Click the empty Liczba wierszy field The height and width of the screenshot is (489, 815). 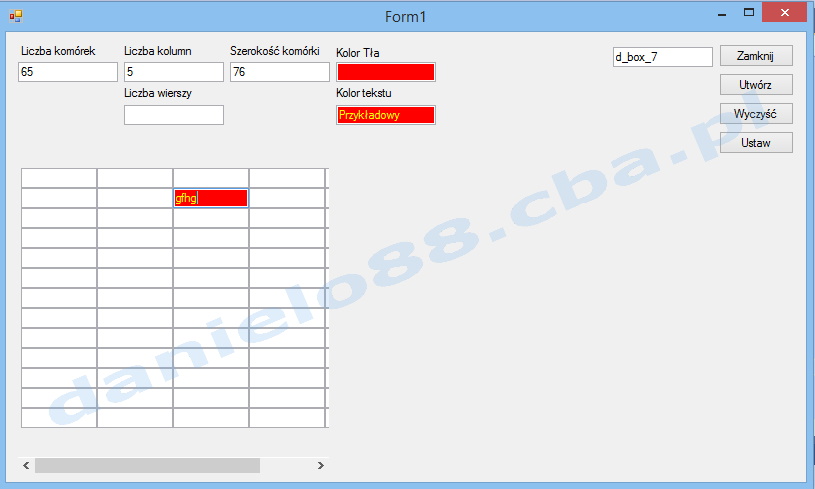(173, 115)
